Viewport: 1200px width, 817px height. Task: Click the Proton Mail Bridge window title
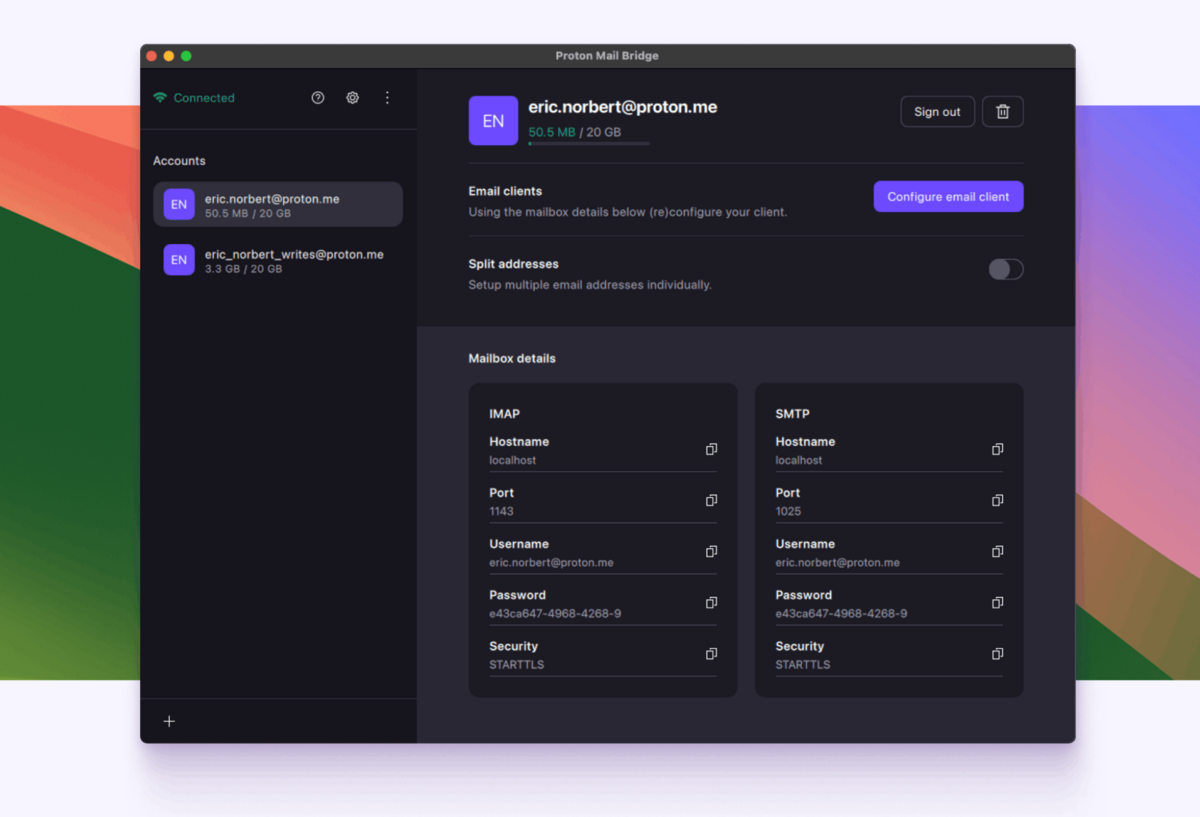[607, 56]
